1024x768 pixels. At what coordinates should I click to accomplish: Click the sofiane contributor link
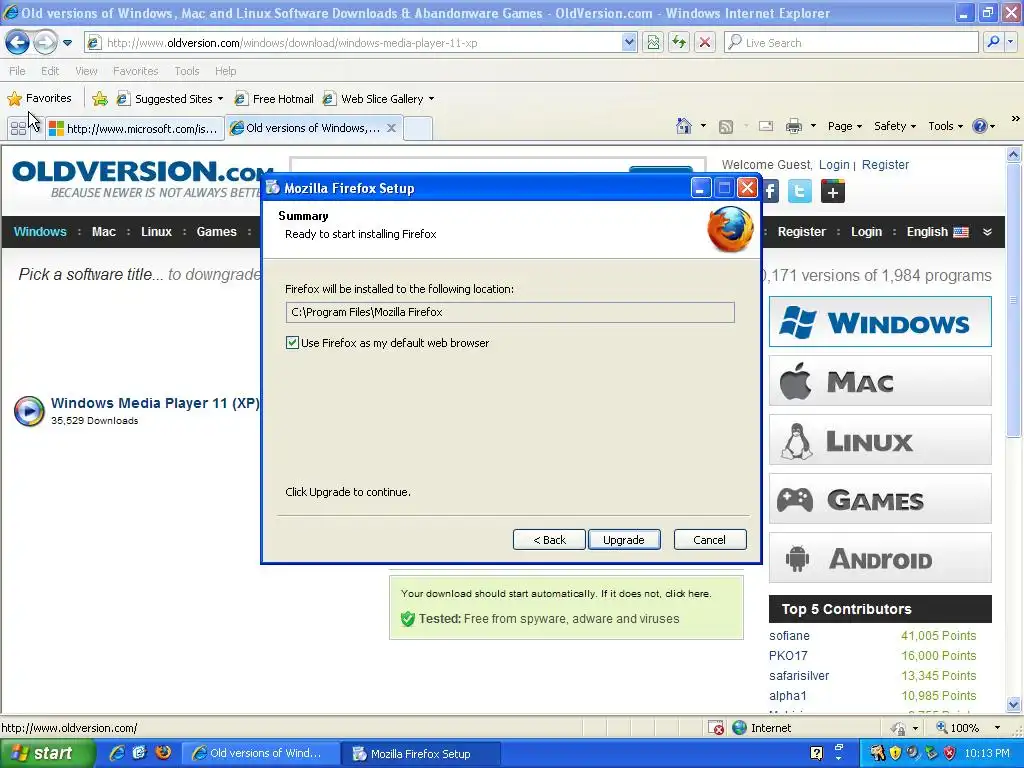click(789, 635)
